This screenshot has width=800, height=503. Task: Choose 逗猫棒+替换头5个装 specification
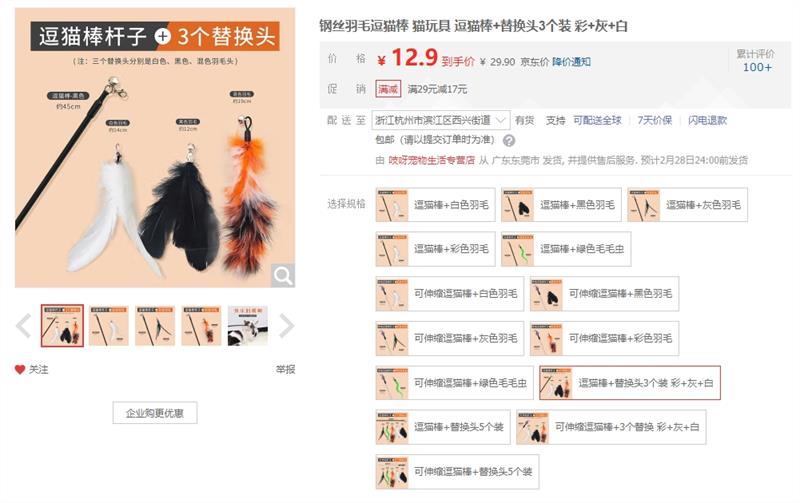pyautogui.click(x=443, y=427)
